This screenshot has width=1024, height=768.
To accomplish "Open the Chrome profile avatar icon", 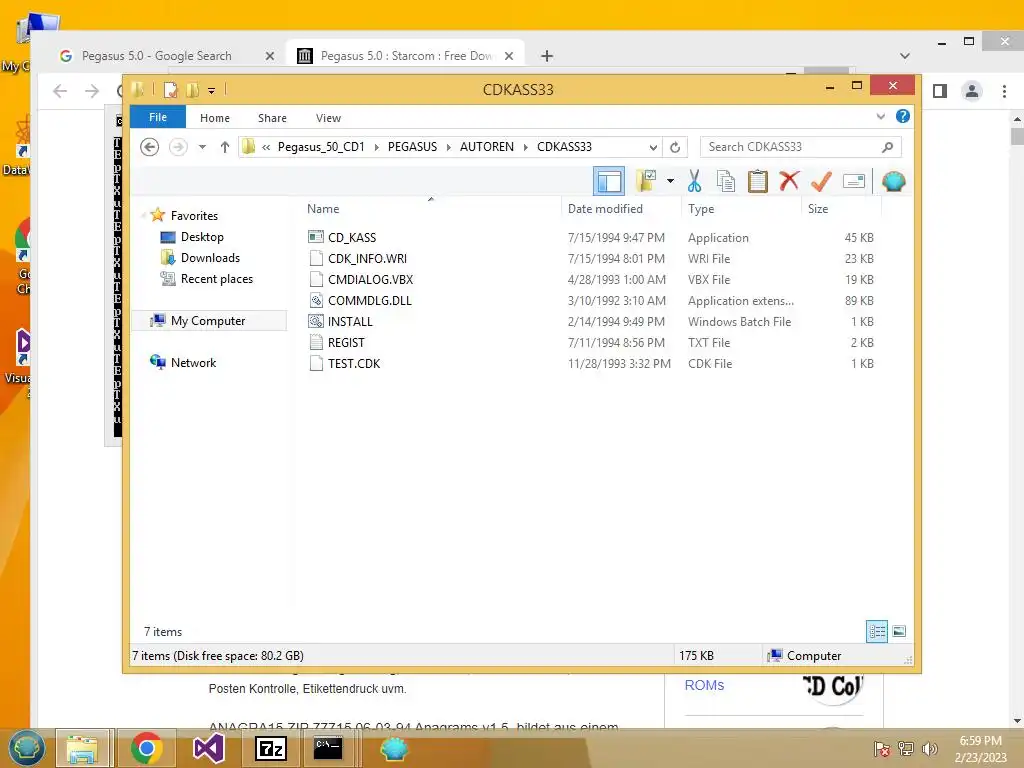I will 972,91.
